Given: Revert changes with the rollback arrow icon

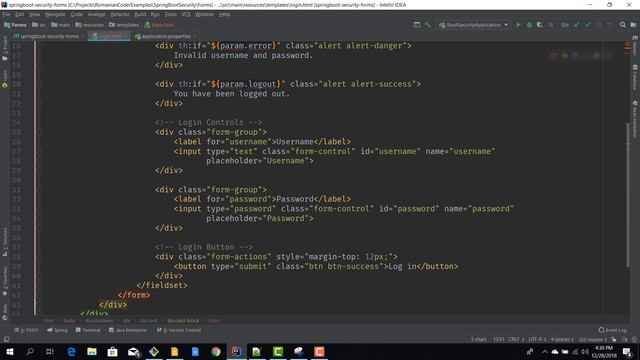Looking at the screenshot, I should pyautogui.click(x=609, y=25).
